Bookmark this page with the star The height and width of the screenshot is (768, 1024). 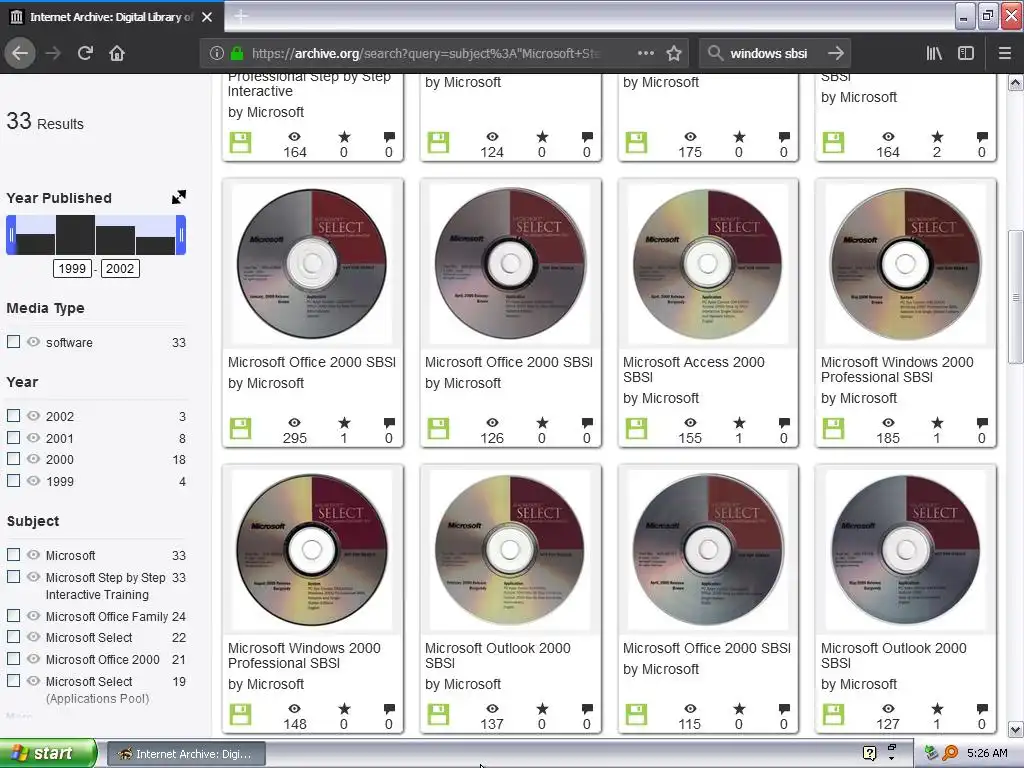(674, 53)
